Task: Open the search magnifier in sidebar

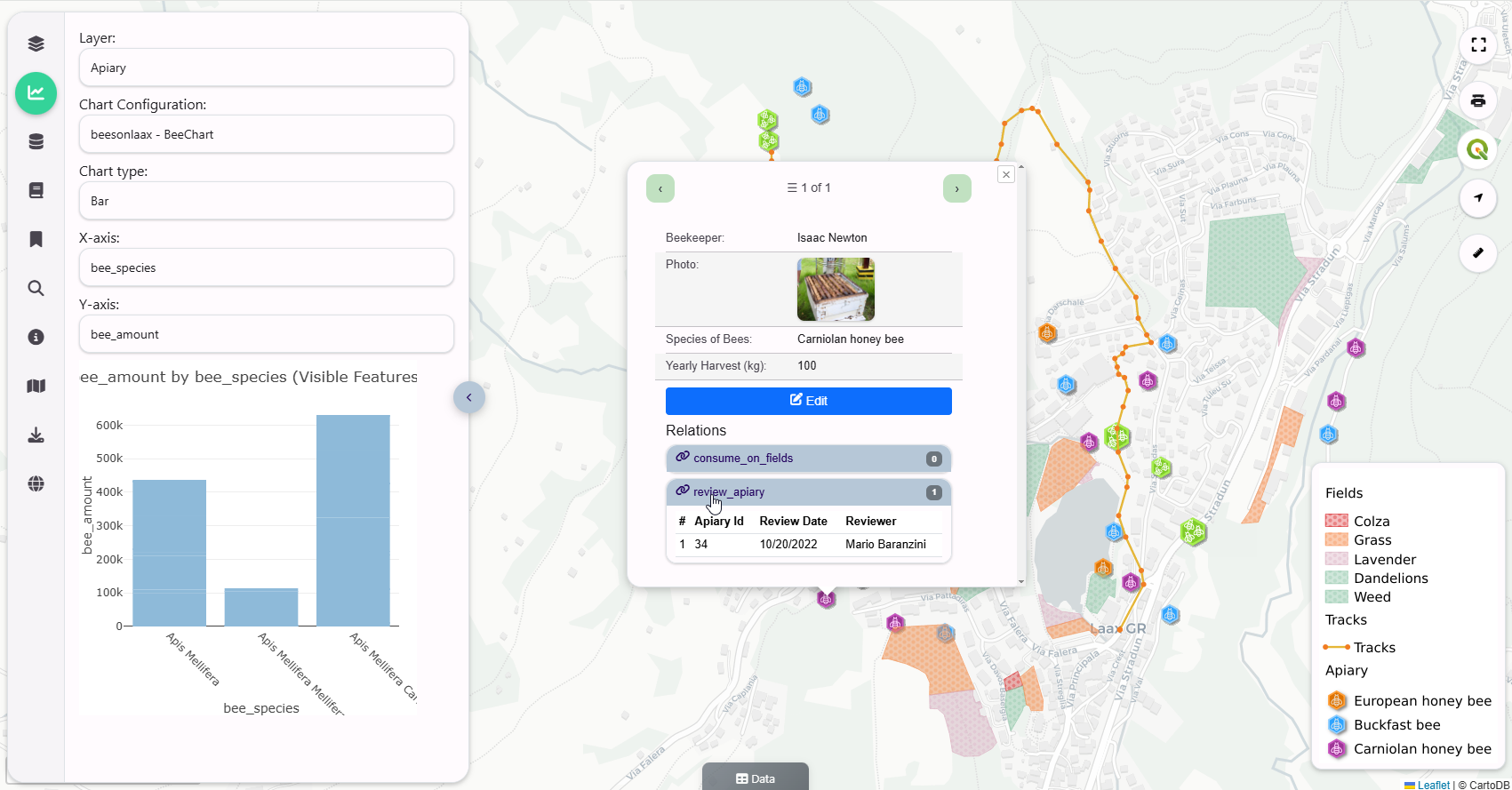Action: point(36,288)
